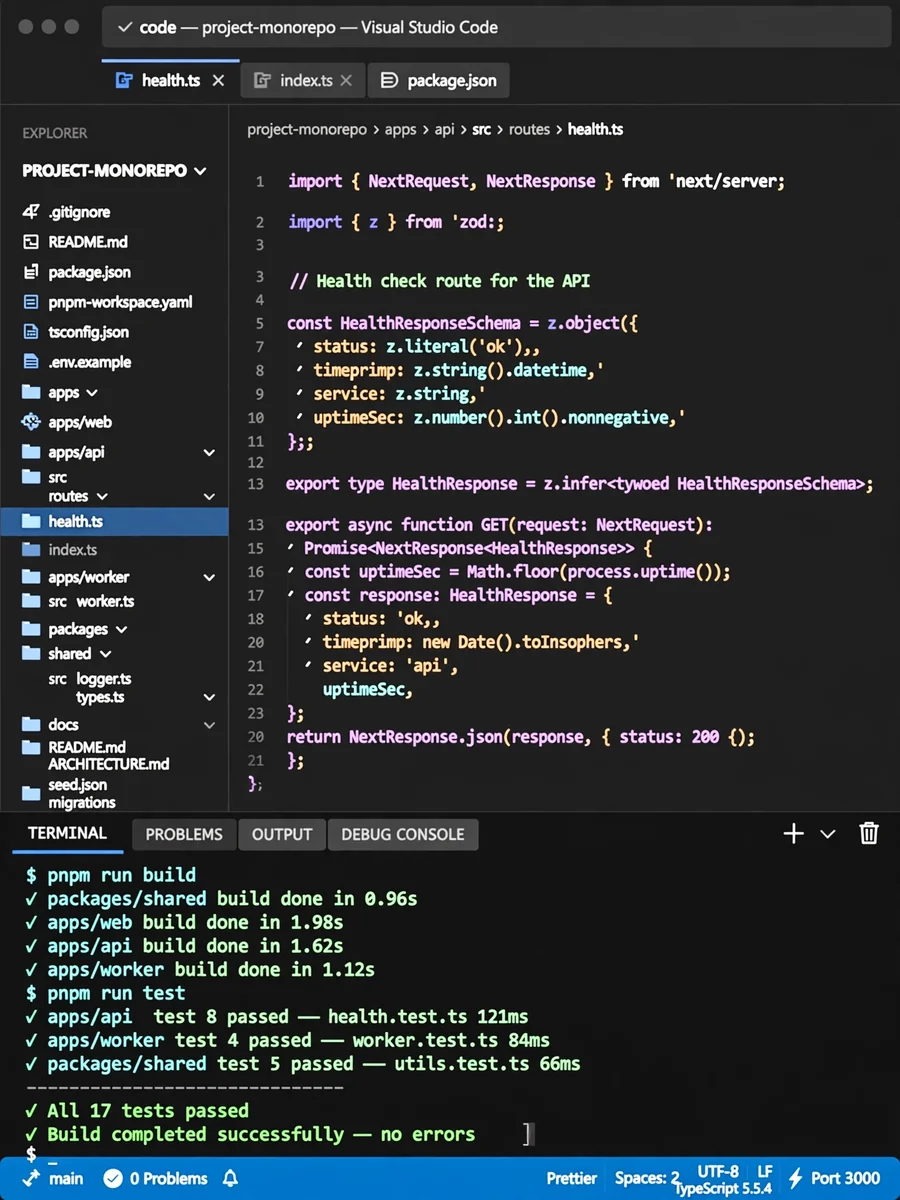Open README.md at the project root
This screenshot has width=900, height=1200.
88,242
